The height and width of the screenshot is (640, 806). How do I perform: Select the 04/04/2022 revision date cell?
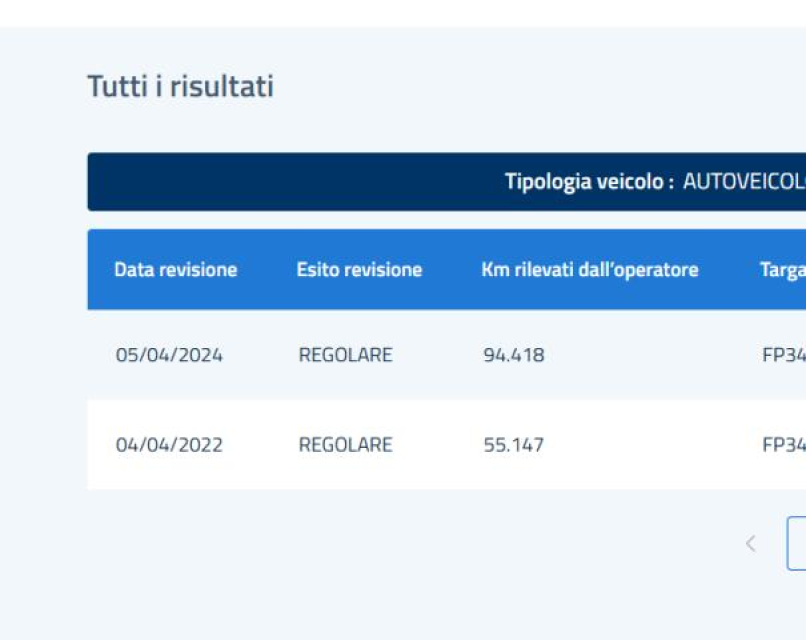click(x=169, y=445)
